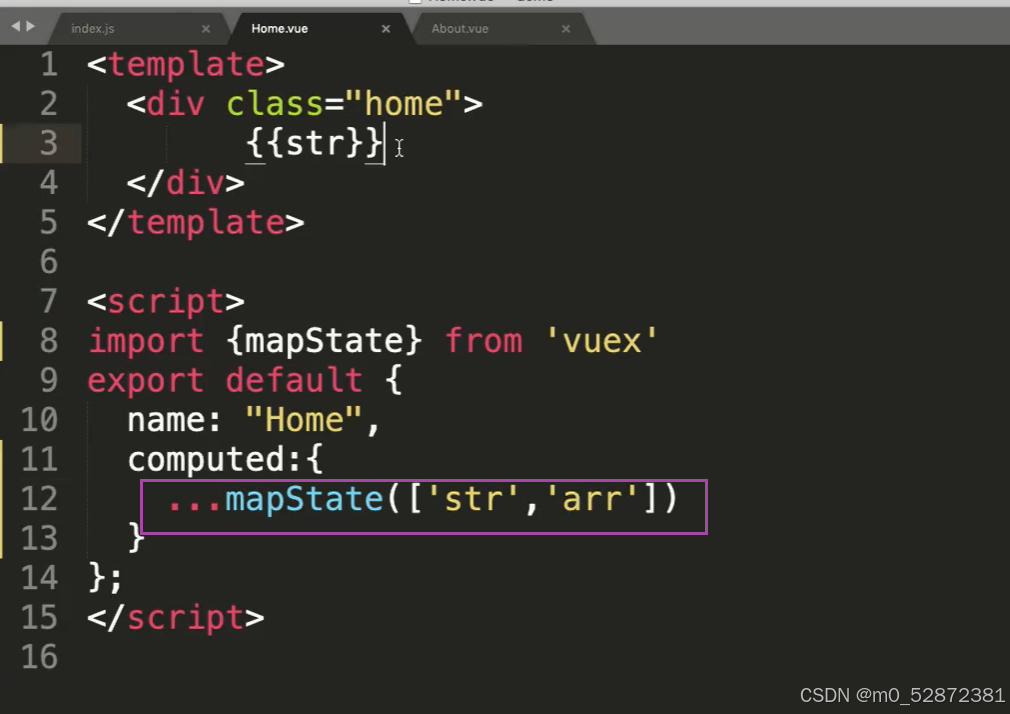The width and height of the screenshot is (1010, 714).
Task: Click the name property on line 10
Action: pos(166,420)
